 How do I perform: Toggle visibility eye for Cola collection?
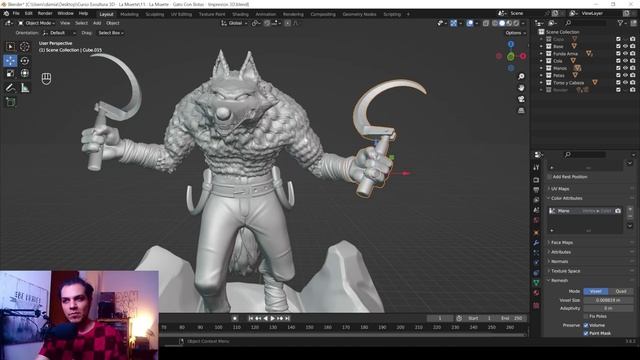tap(625, 61)
